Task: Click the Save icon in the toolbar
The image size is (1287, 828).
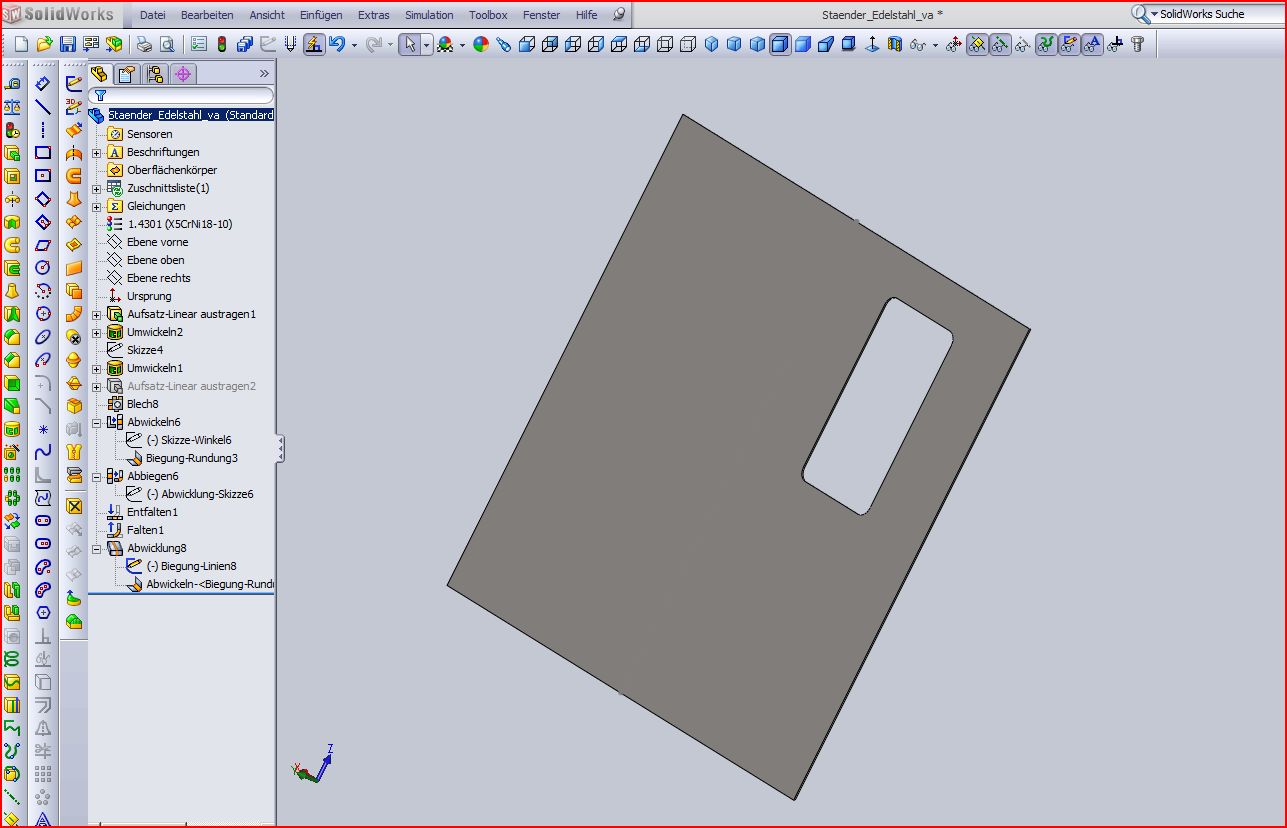Action: (68, 44)
